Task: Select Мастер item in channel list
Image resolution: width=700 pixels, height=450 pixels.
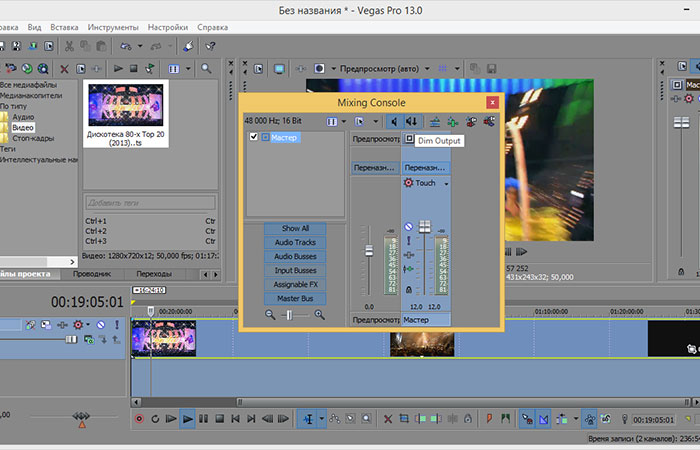Action: pyautogui.click(x=285, y=138)
